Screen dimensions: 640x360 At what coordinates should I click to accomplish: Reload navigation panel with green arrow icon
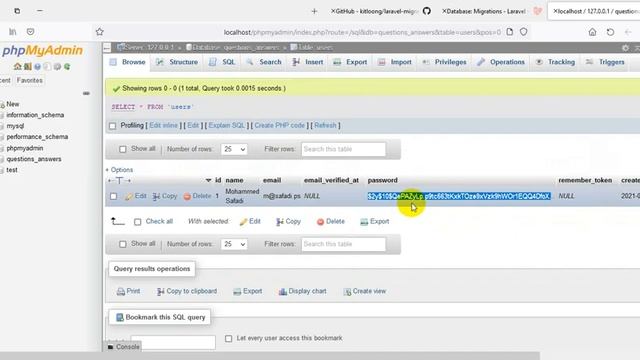pos(67,66)
